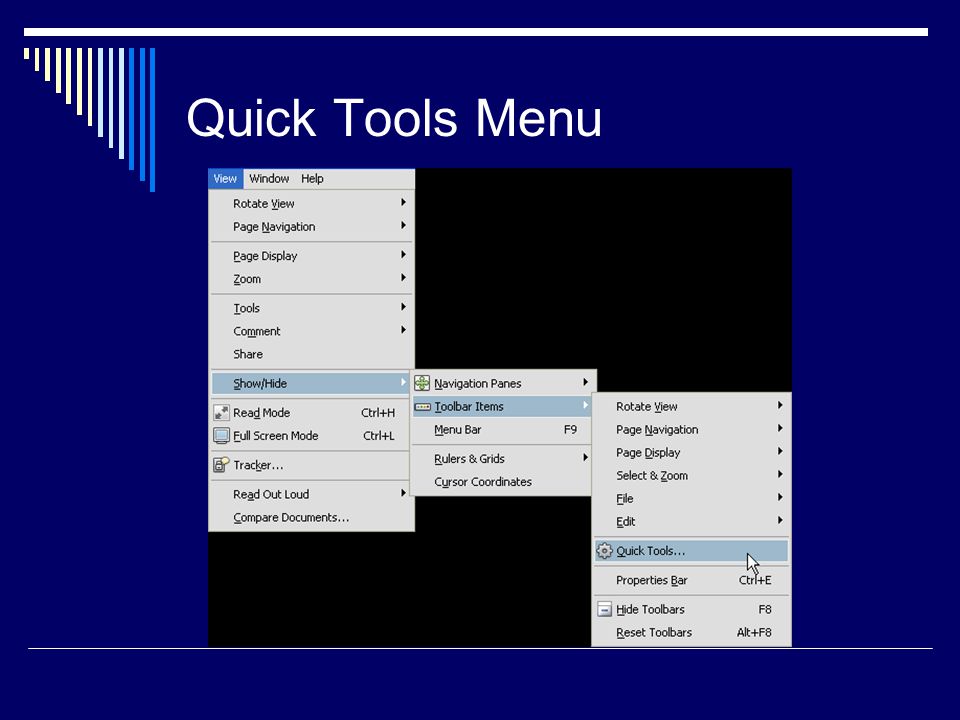Image resolution: width=960 pixels, height=720 pixels.
Task: Expand Navigation Panes submenu arrow
Action: (585, 383)
